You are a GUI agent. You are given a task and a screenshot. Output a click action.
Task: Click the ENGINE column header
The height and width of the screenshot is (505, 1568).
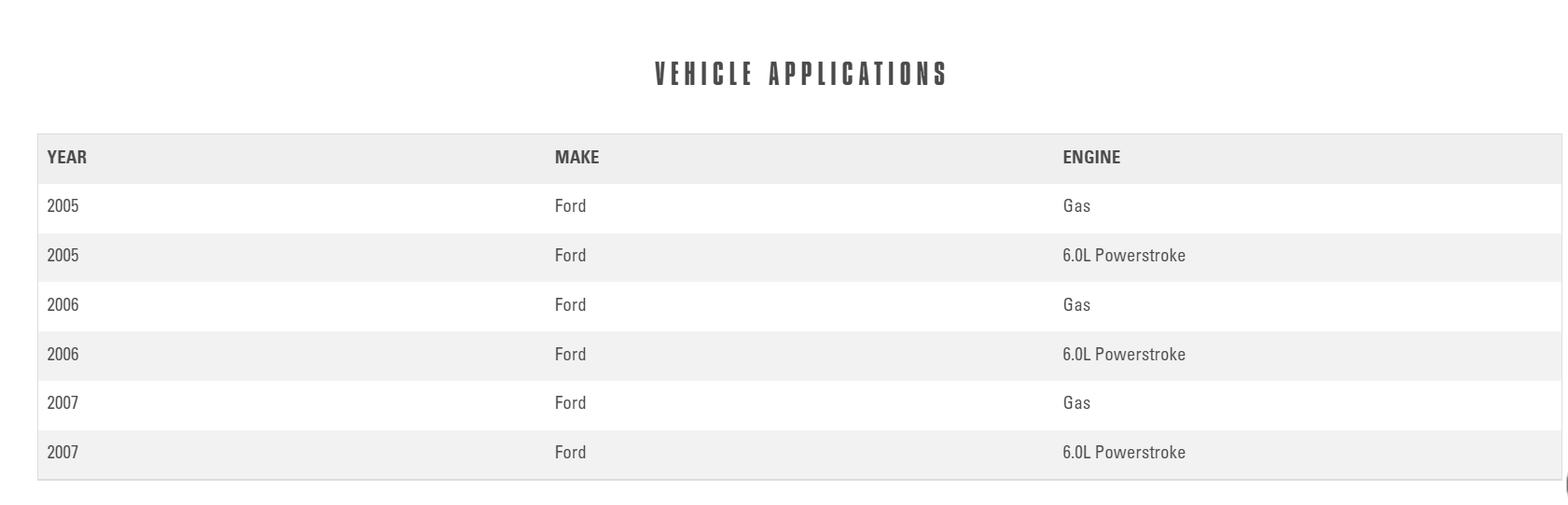pos(1090,157)
